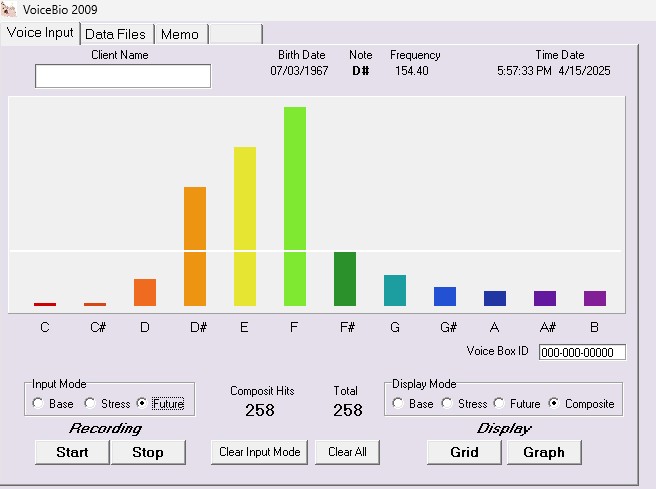Select the Stress input mode option

coord(89,404)
